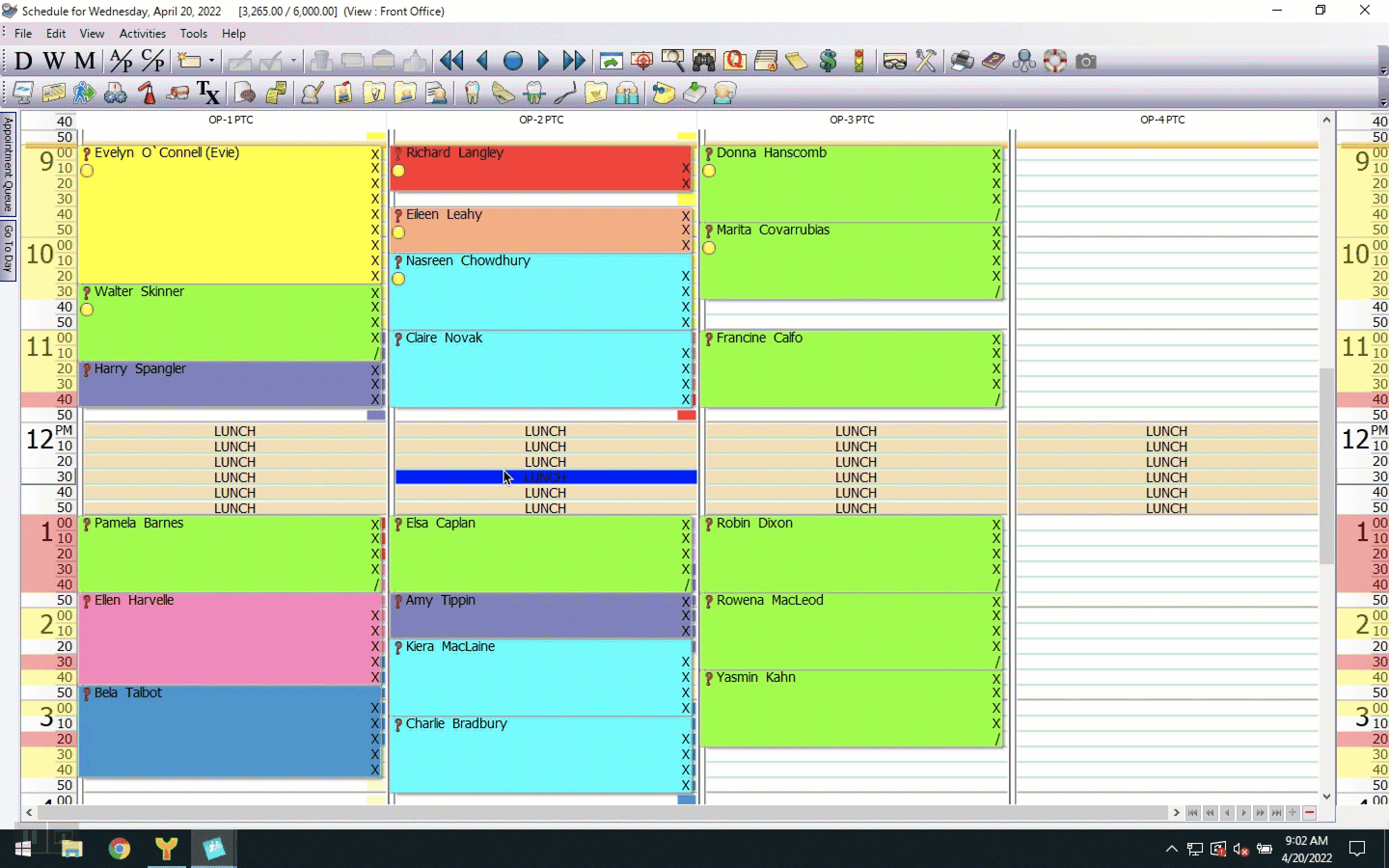
Task: Open the Appointment Queue side tab
Action: [x=8, y=165]
